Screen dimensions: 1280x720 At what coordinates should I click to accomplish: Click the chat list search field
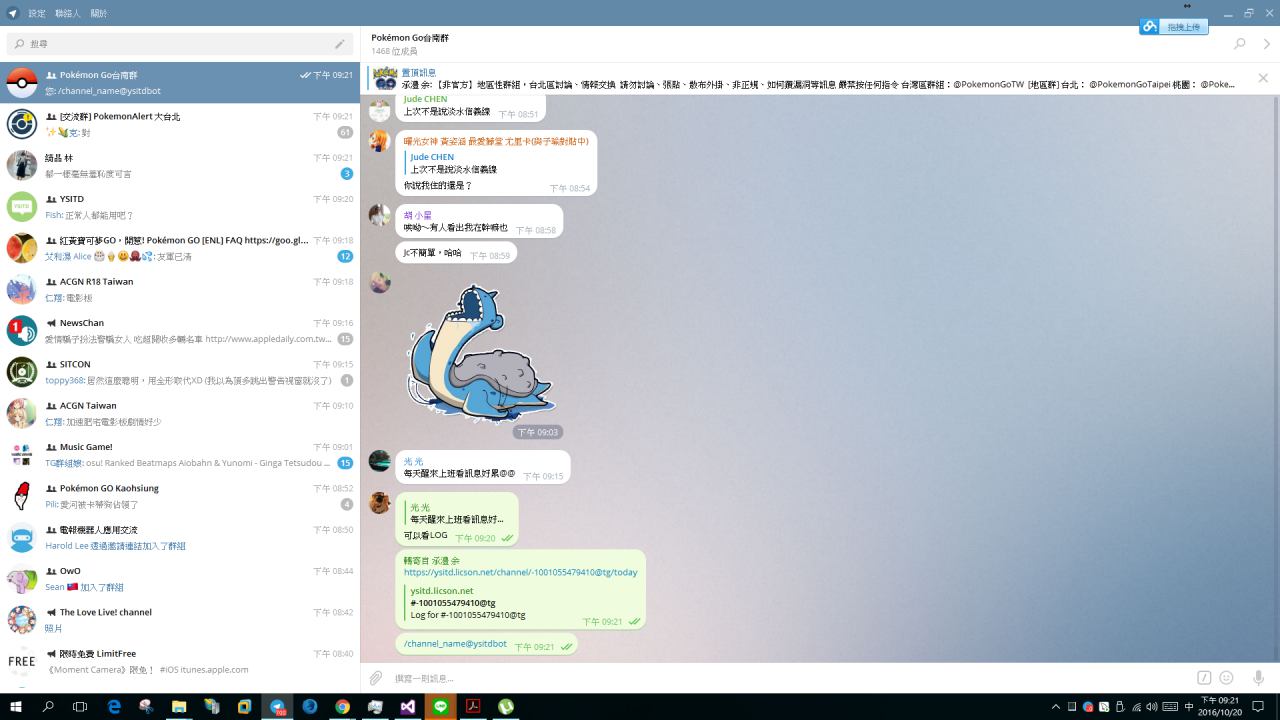(180, 44)
